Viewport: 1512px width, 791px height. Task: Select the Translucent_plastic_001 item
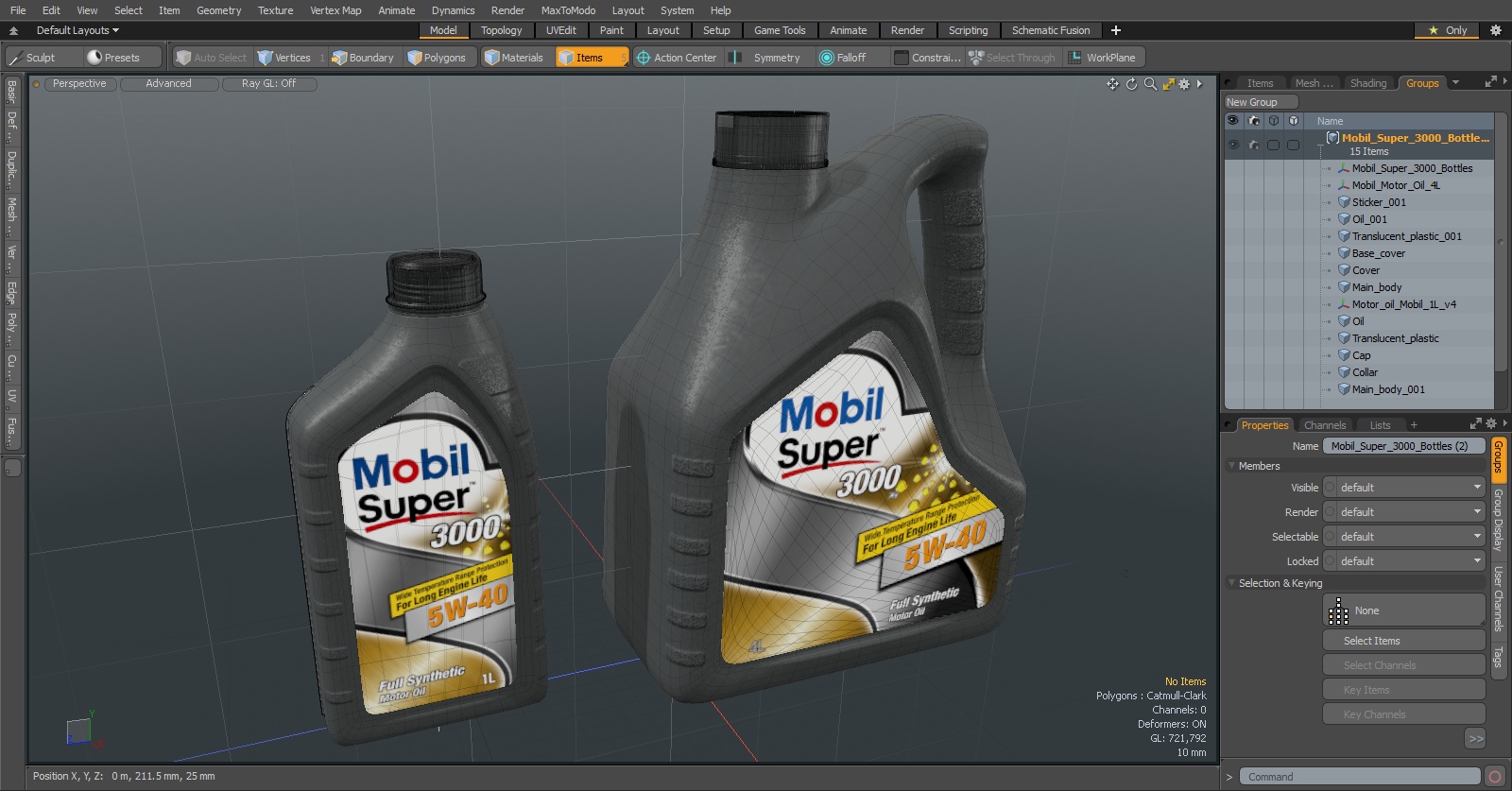1406,236
